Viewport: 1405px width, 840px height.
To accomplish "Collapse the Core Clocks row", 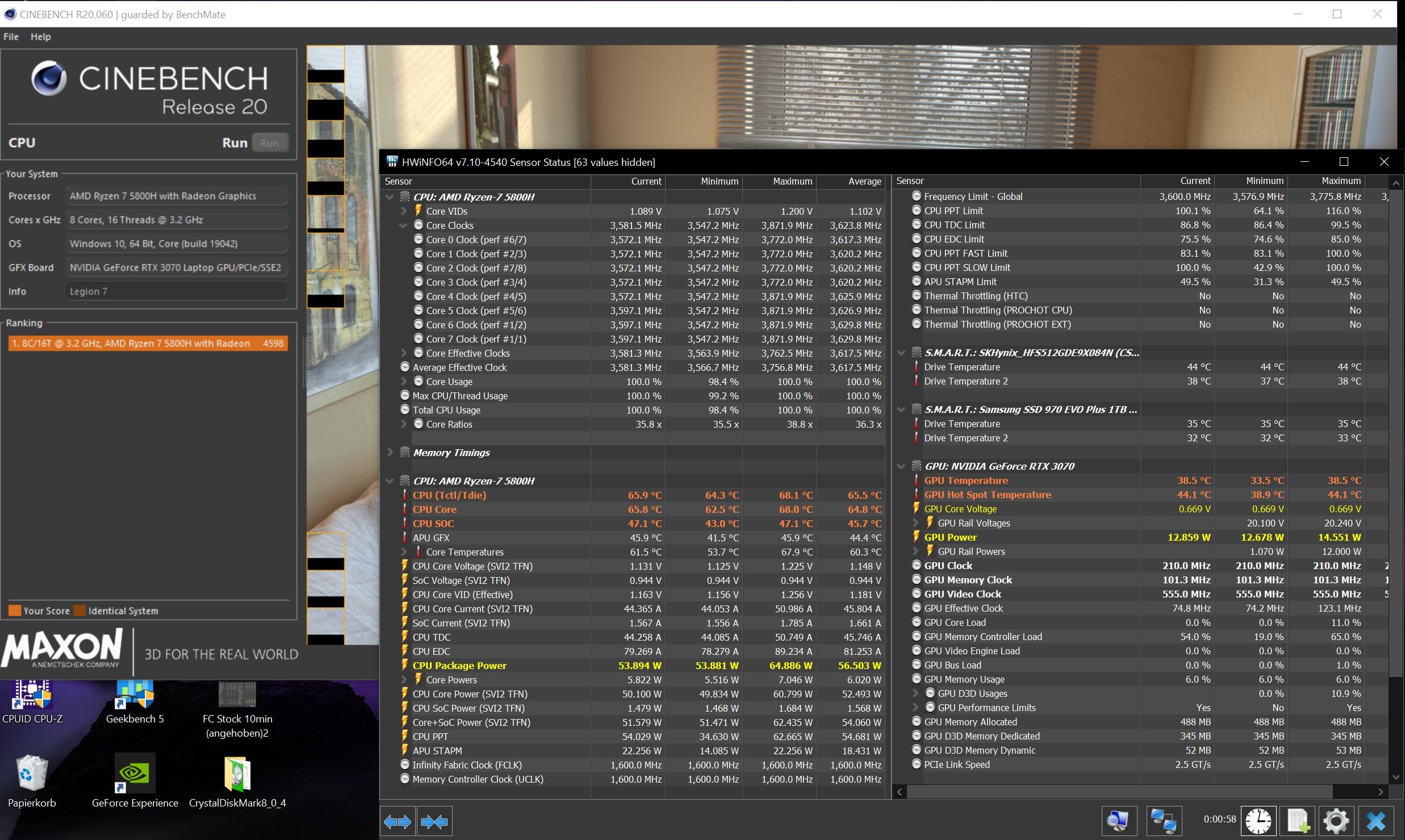I will (404, 225).
